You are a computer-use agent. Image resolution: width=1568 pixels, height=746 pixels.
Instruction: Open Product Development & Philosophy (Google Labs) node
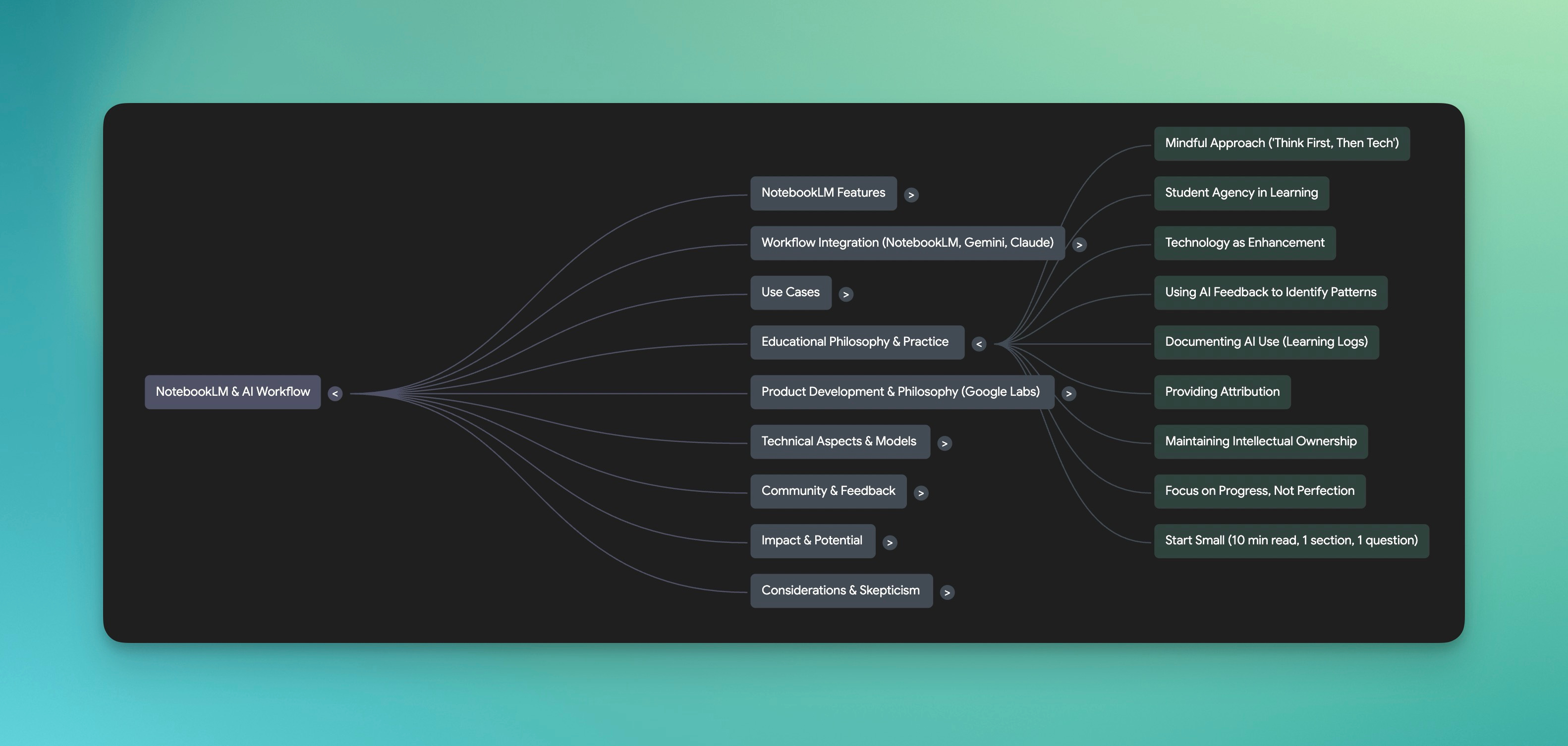tap(902, 392)
